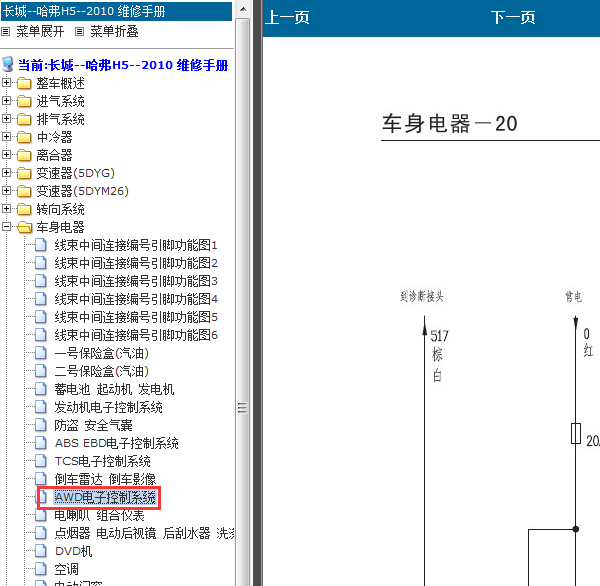Click page icon of 防盗 安全气囊
The height and width of the screenshot is (586, 600).
point(41,424)
